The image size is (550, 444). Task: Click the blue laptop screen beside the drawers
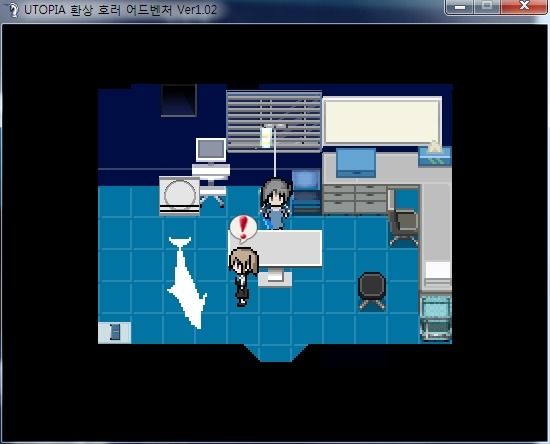pos(306,180)
